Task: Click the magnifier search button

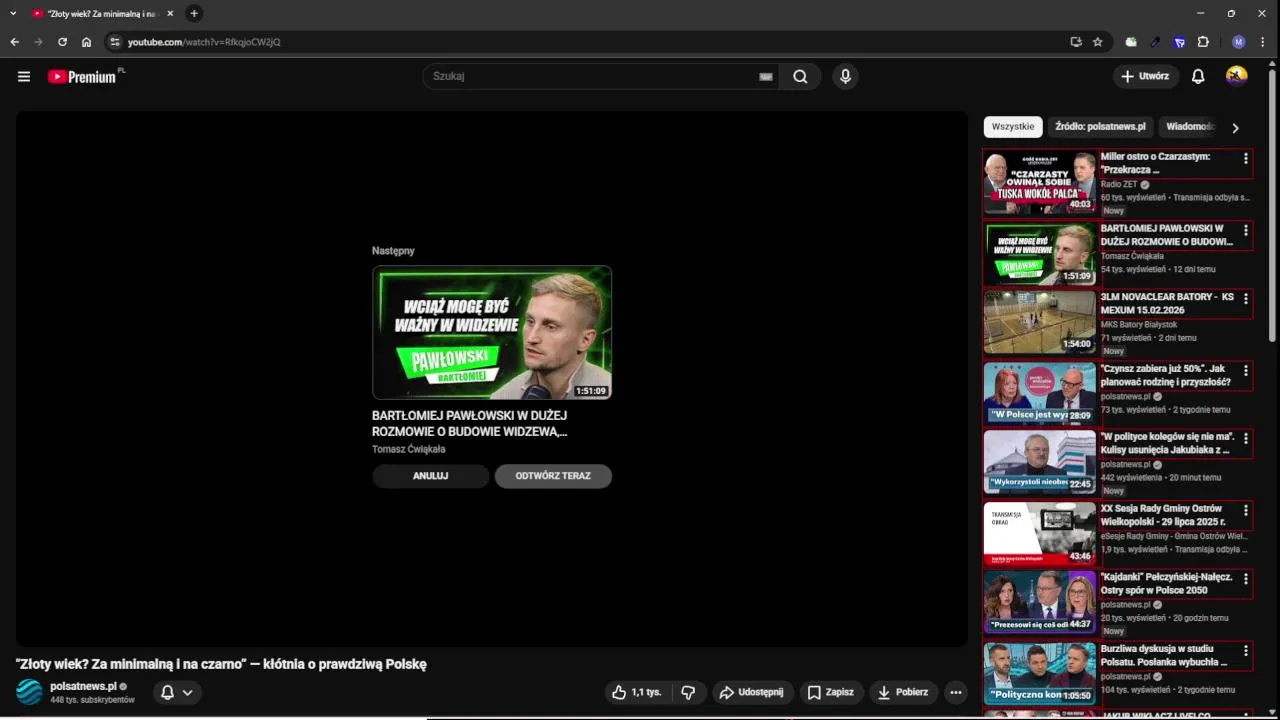Action: coord(800,76)
